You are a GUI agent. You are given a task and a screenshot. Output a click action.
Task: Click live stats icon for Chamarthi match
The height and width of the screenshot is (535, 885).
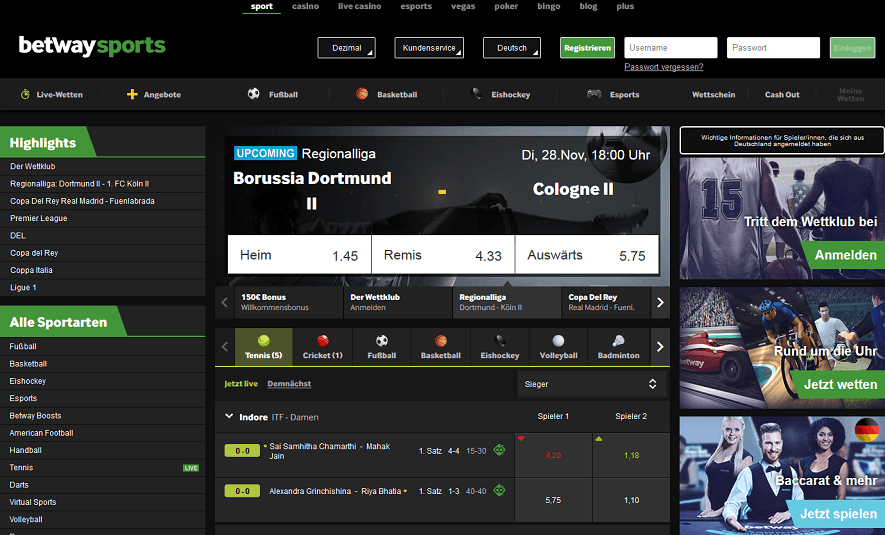[499, 450]
